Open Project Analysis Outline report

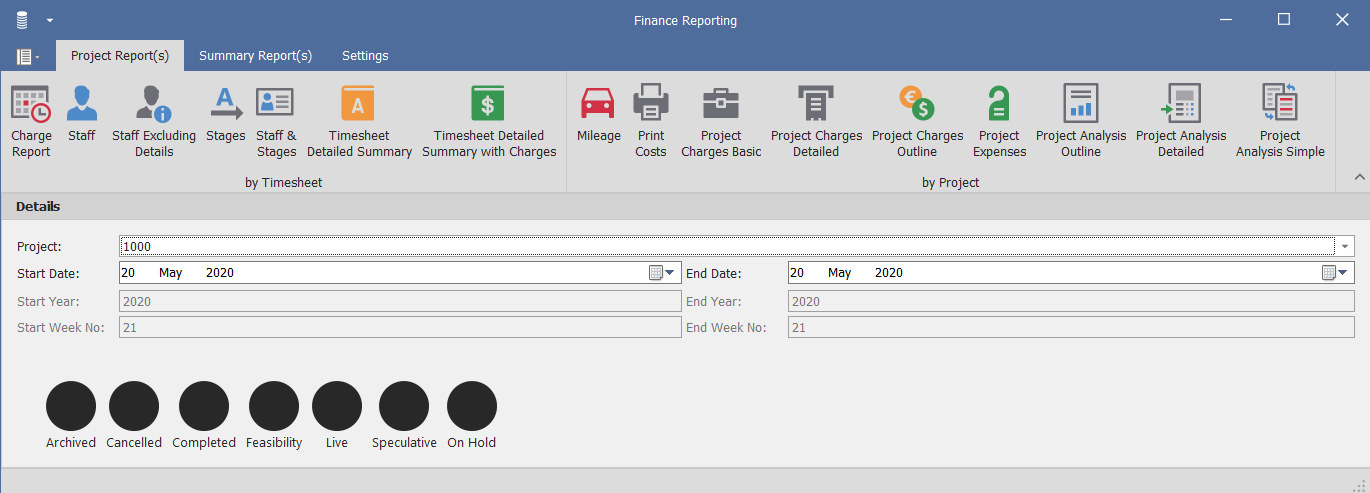point(1081,121)
